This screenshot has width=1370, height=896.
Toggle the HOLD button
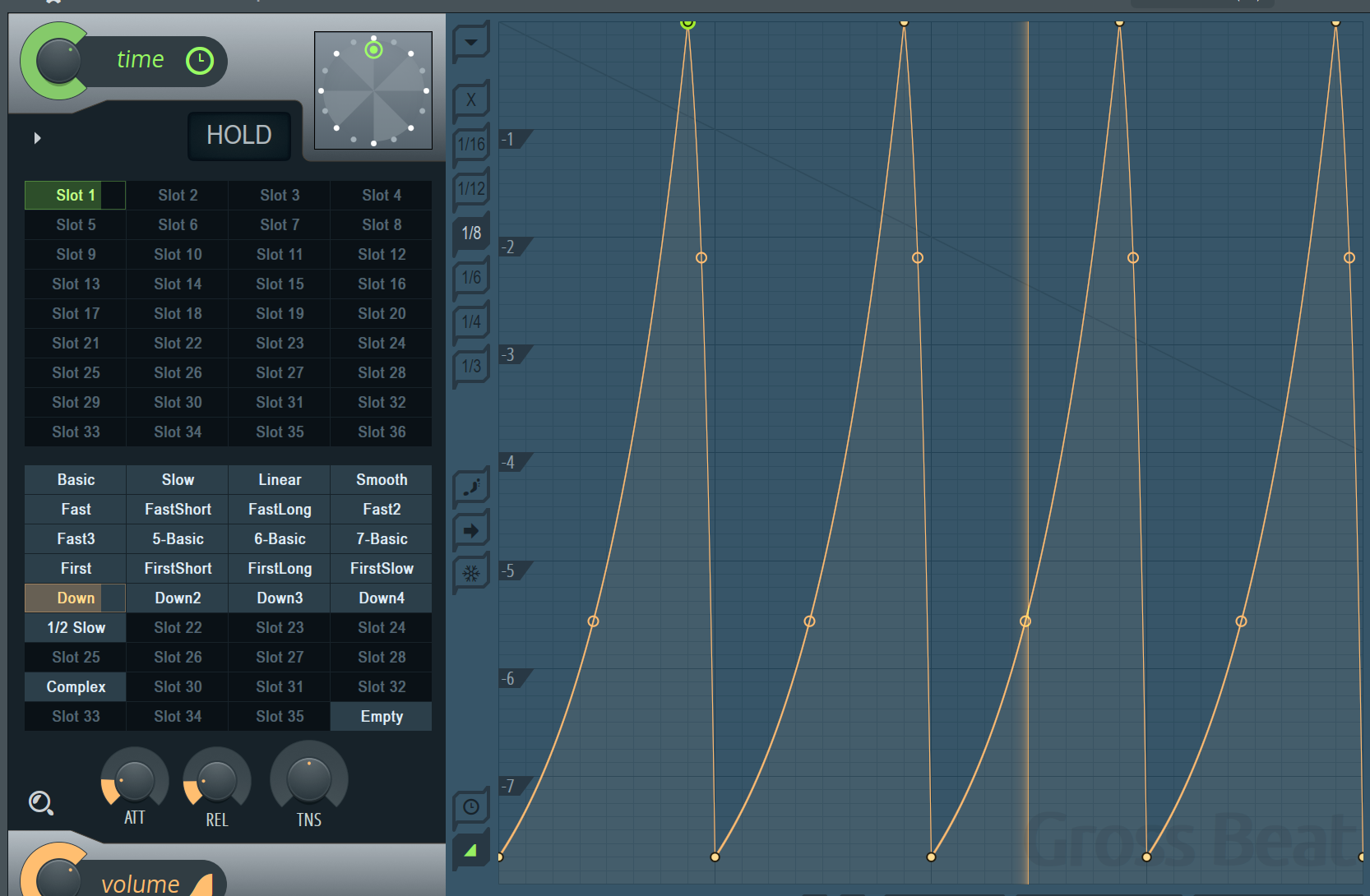(x=239, y=135)
